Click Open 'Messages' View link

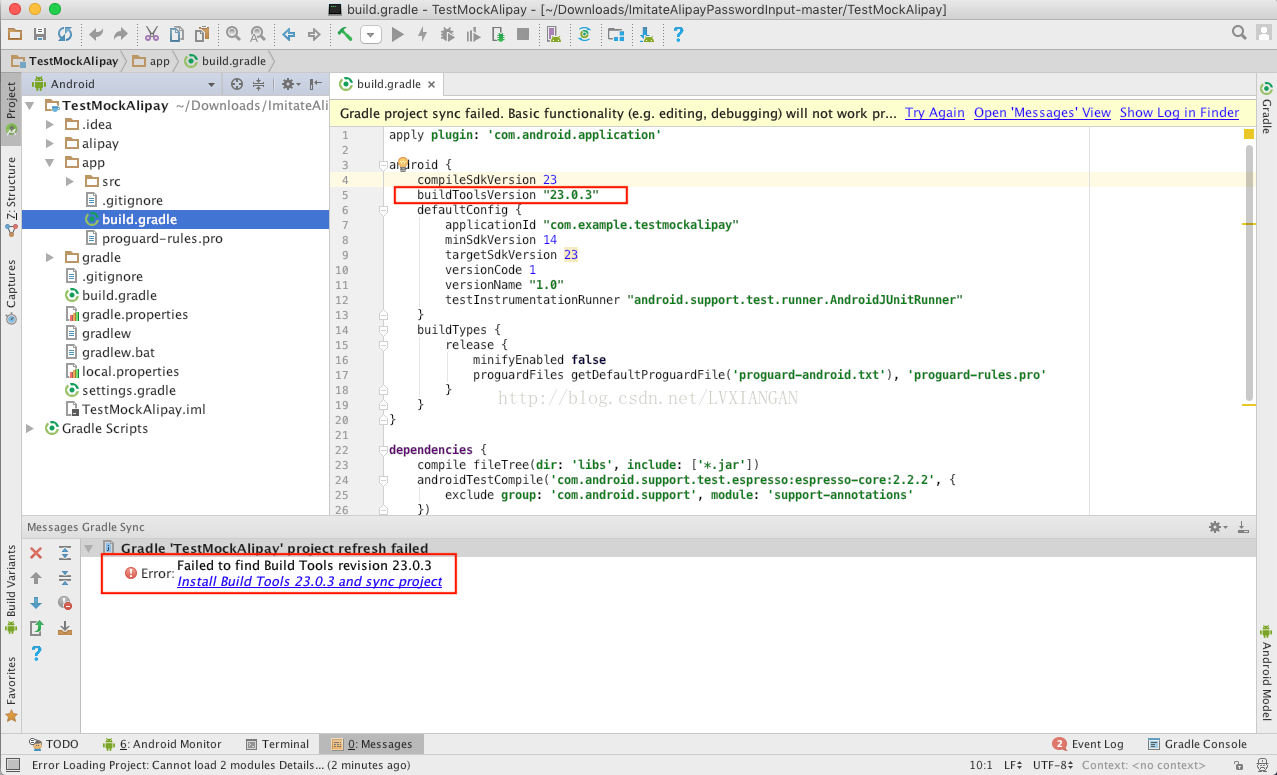coord(1042,113)
